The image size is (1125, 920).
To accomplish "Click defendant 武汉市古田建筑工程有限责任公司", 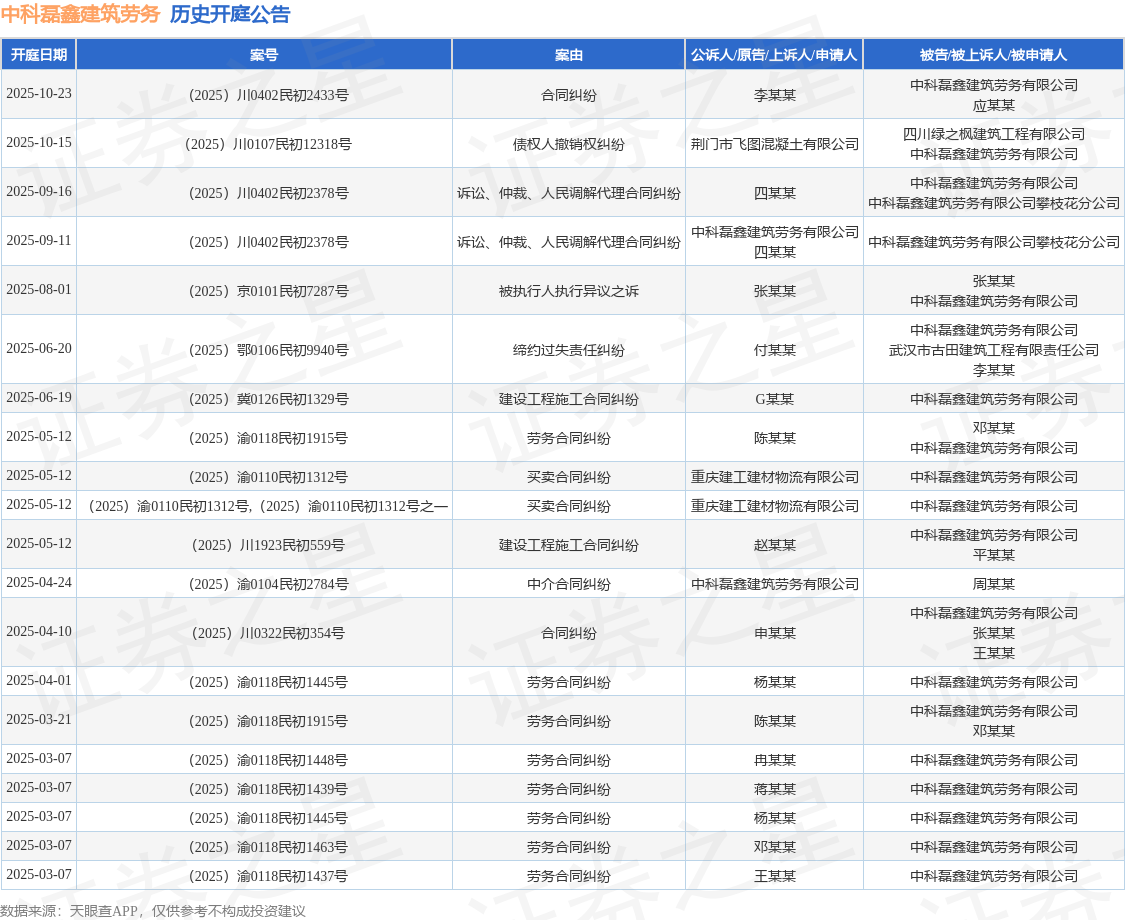I will coord(994,349).
